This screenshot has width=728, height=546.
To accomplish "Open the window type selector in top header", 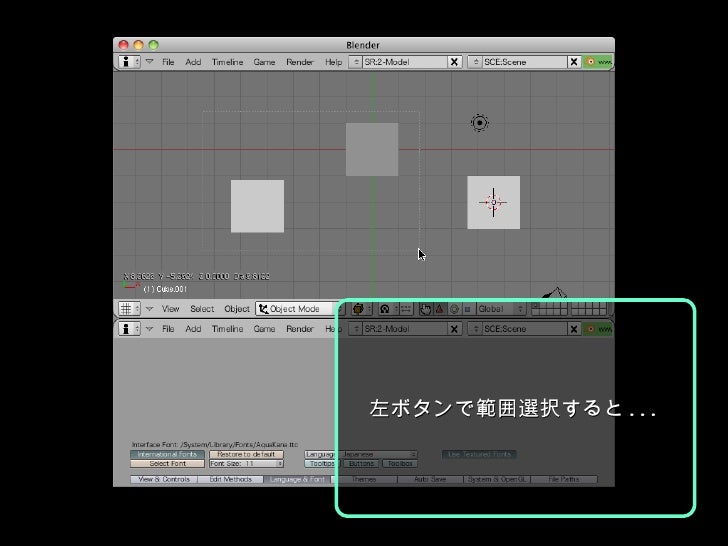I will [x=129, y=62].
